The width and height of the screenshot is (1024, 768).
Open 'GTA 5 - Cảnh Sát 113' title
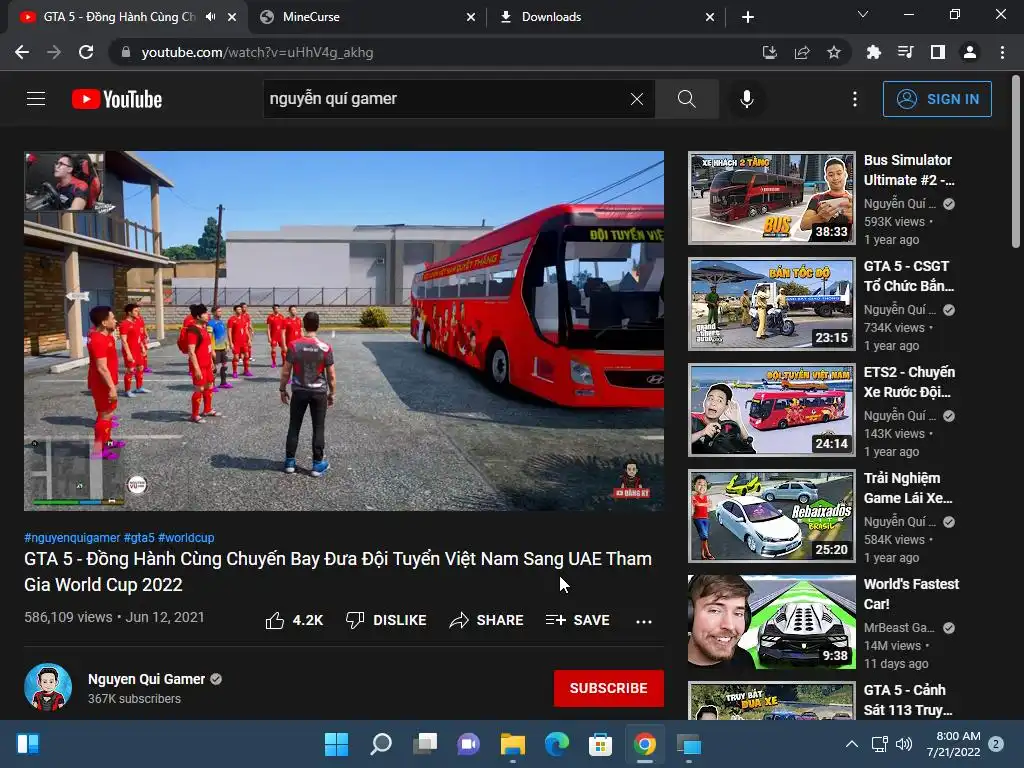tap(908, 699)
